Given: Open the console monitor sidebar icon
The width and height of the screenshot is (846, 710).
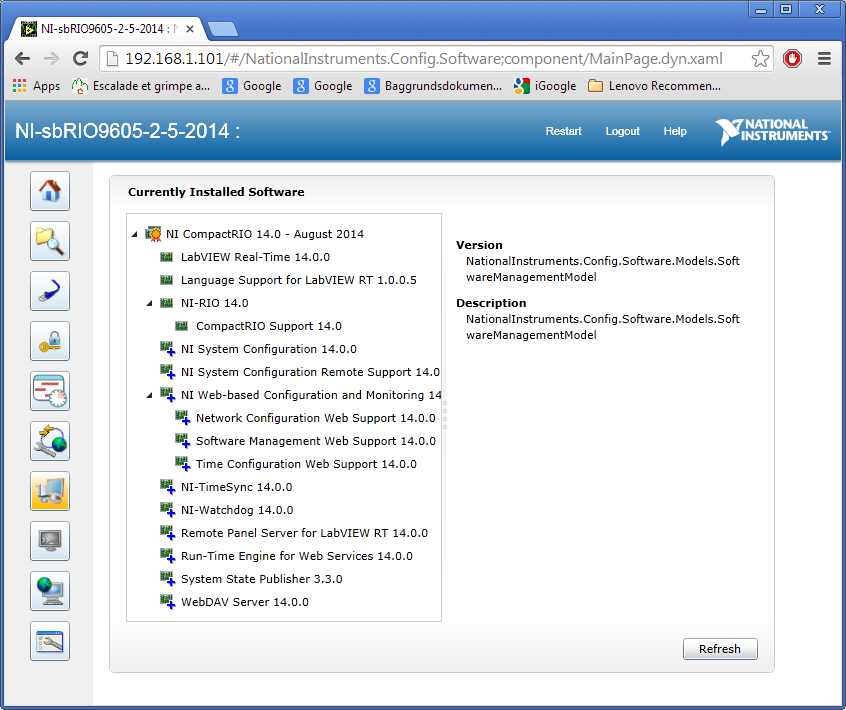Looking at the screenshot, I should point(50,541).
